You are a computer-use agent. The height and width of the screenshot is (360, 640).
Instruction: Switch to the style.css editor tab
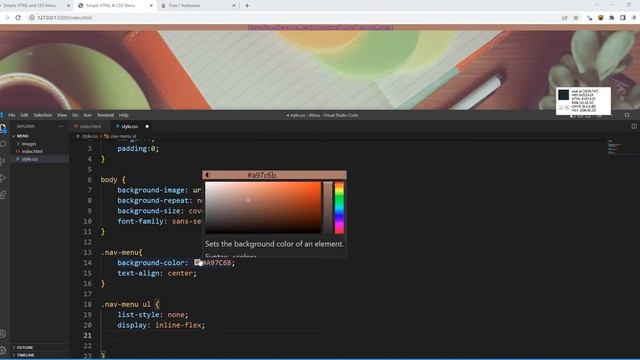click(130, 127)
